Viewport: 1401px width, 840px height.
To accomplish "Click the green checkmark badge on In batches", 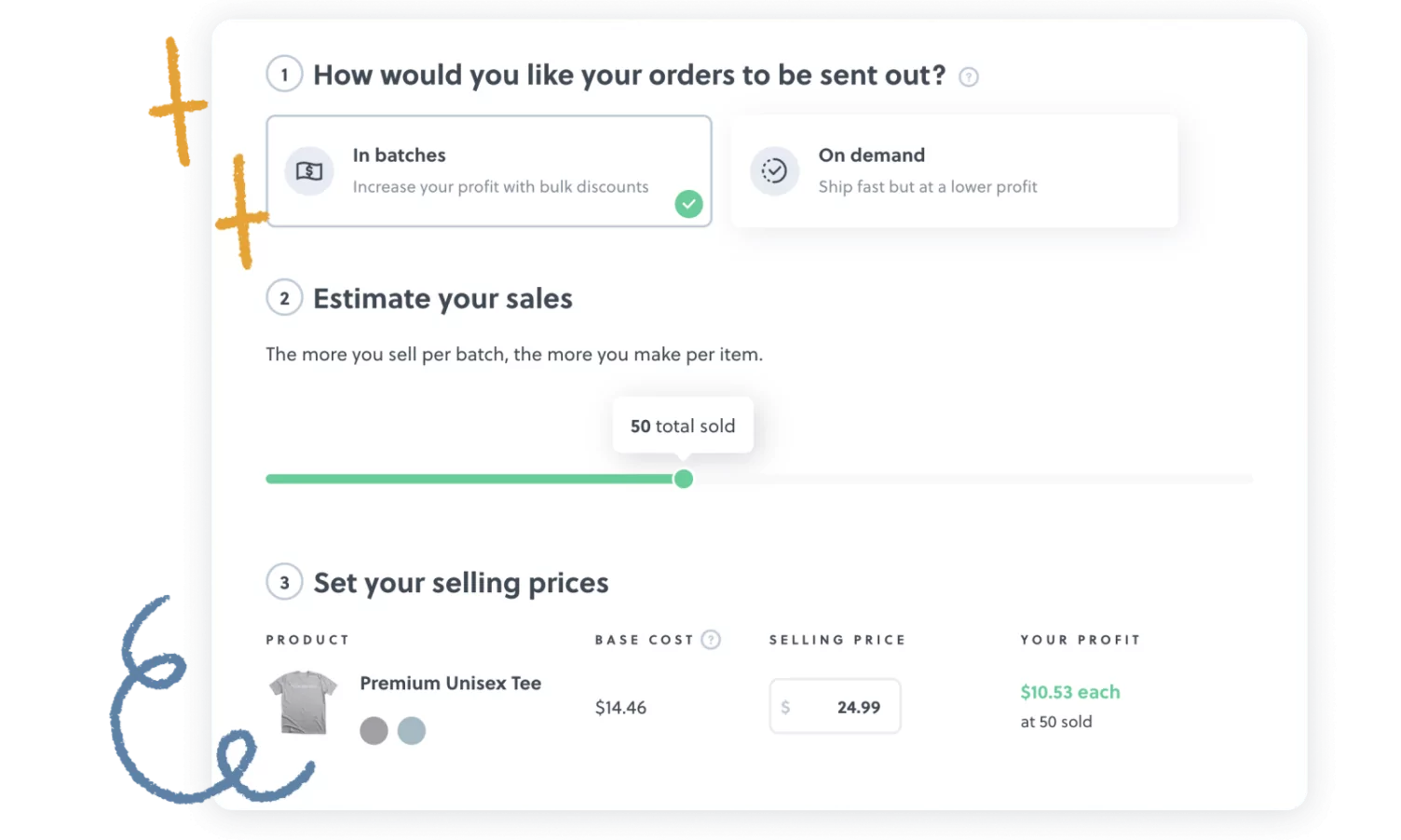I will [688, 204].
